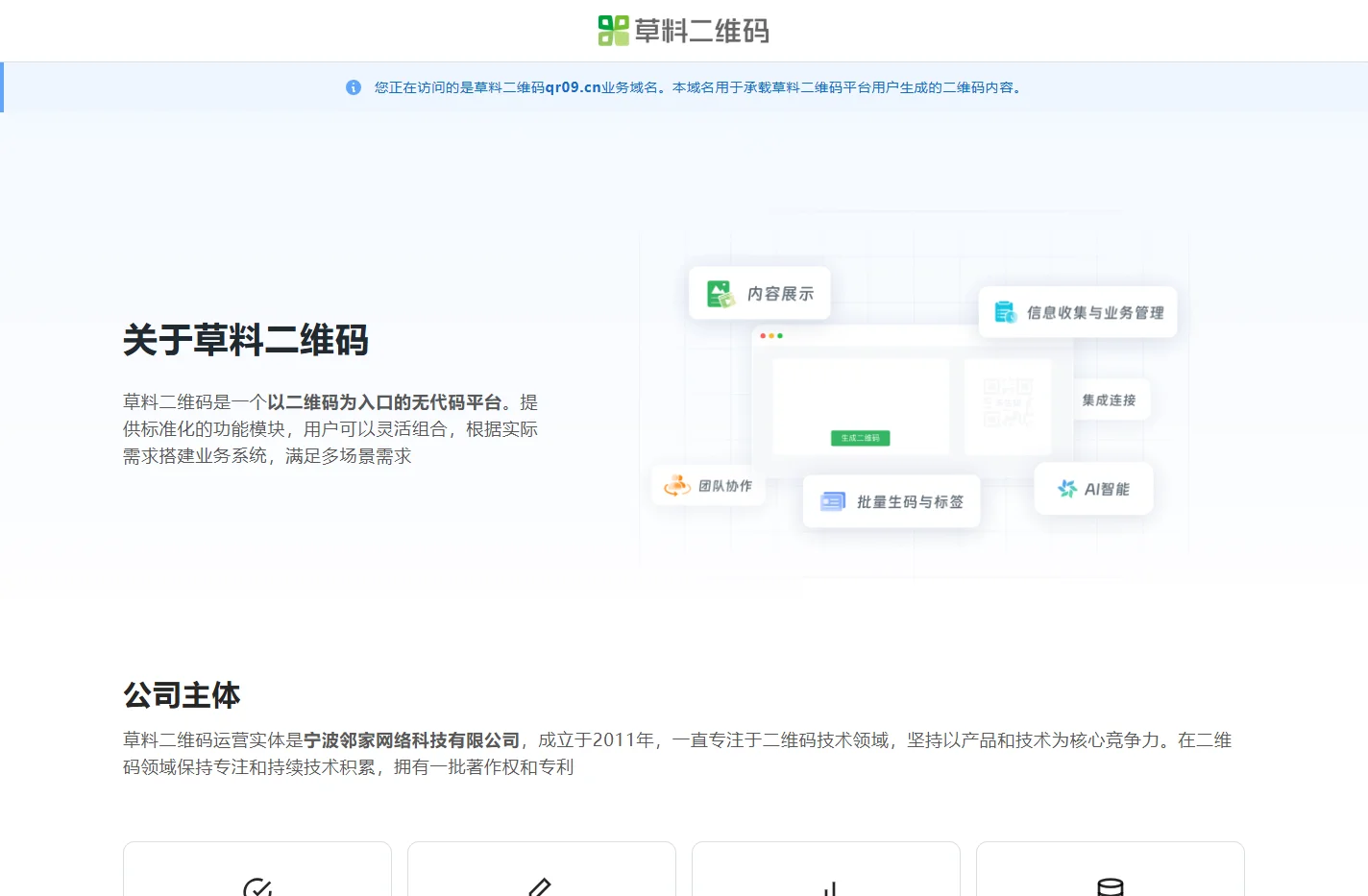Click the heading 关于草料二维码

[x=246, y=340]
